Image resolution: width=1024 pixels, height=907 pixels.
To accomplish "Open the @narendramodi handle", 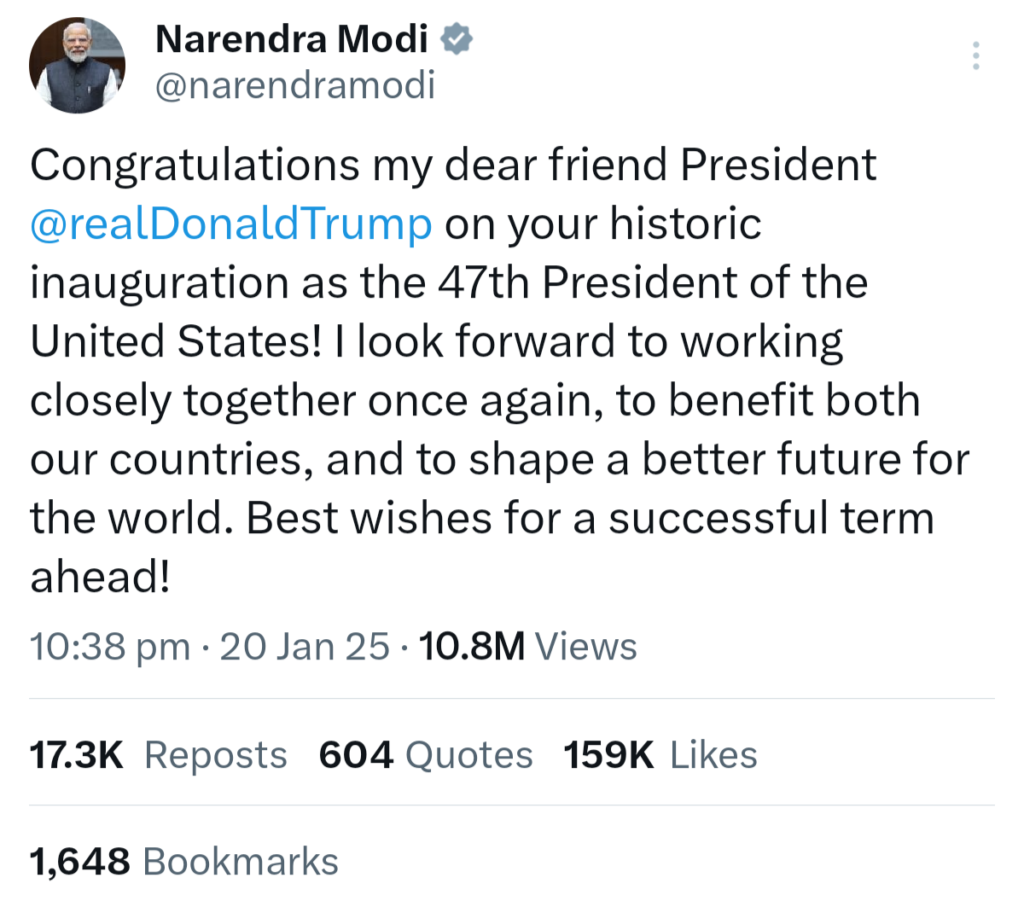I will pyautogui.click(x=295, y=86).
